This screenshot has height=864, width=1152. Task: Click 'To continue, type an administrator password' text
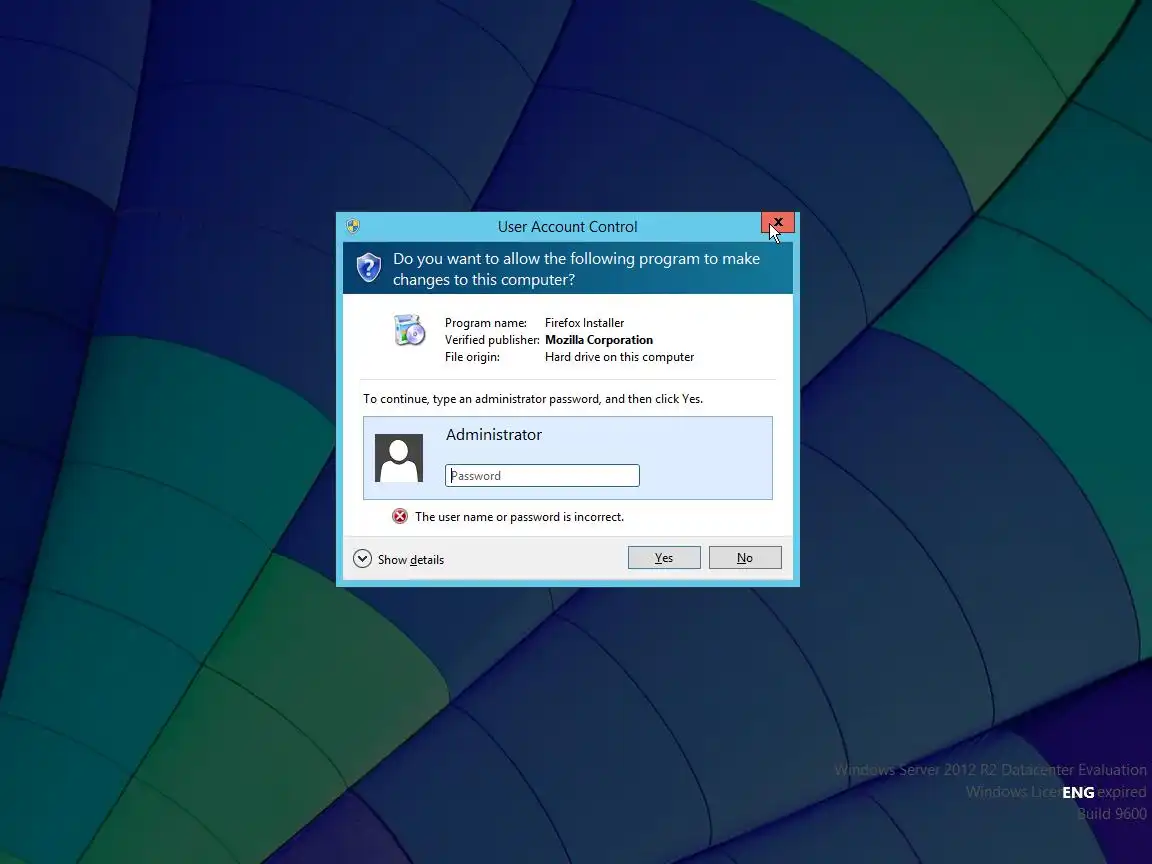point(533,399)
